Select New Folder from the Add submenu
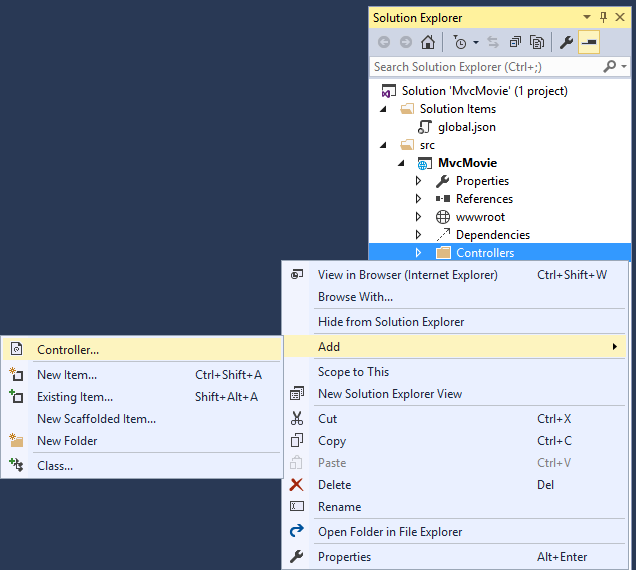This screenshot has height=572, width=637. [67, 441]
